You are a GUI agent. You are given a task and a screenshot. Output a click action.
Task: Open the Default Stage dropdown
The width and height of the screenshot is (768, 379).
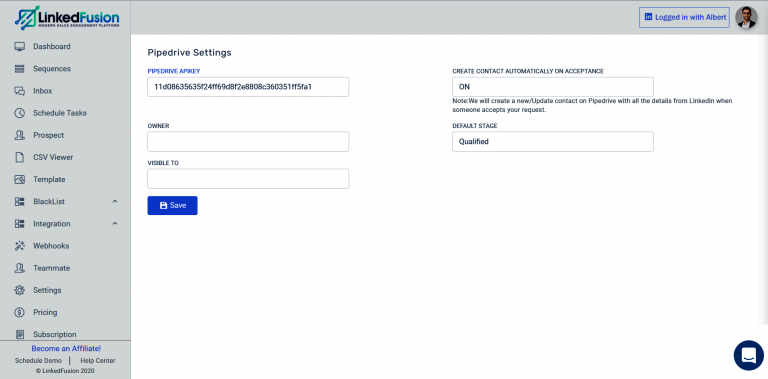click(x=552, y=142)
